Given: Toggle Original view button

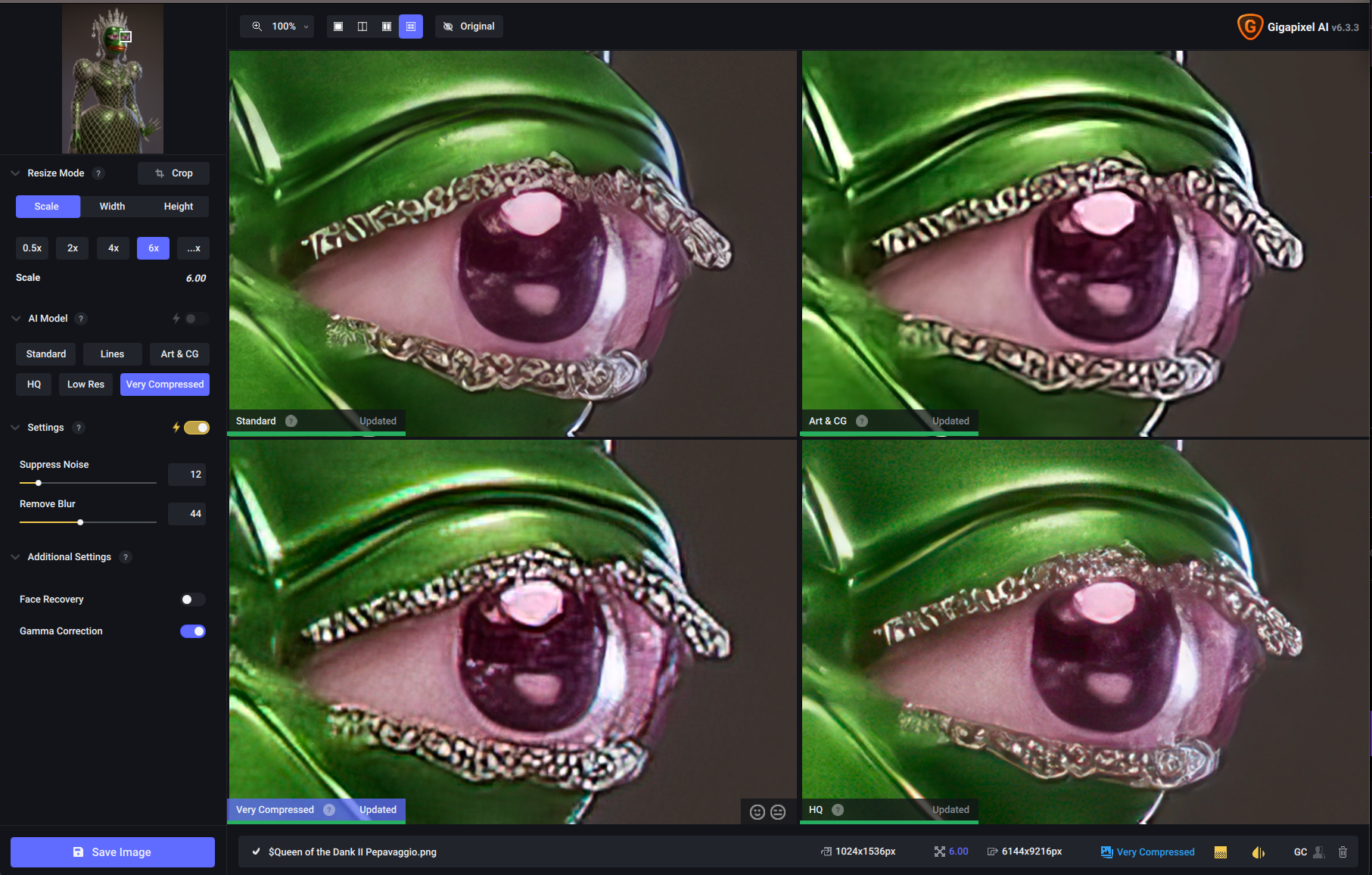Looking at the screenshot, I should pos(469,26).
